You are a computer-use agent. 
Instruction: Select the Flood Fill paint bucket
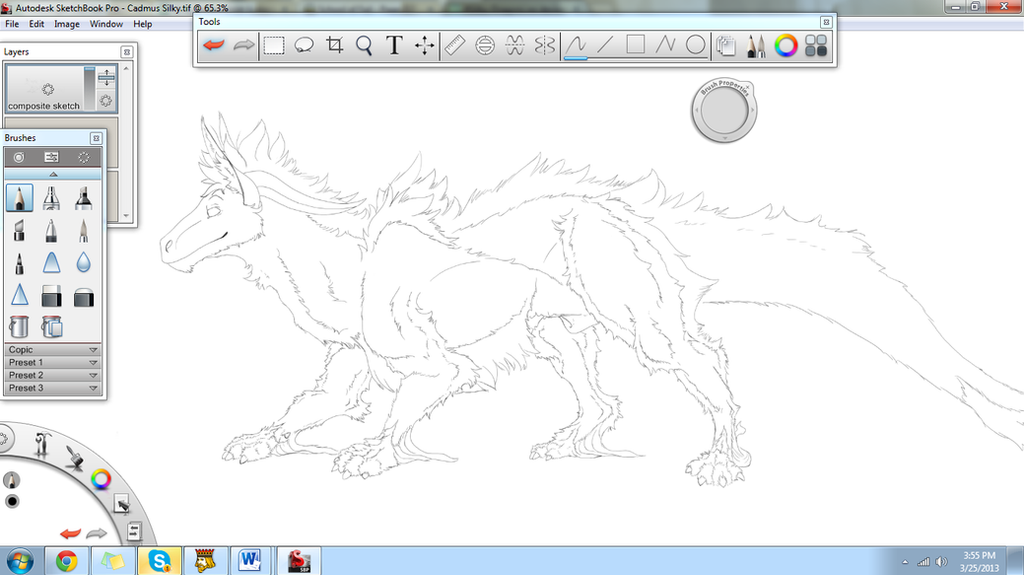[x=20, y=326]
